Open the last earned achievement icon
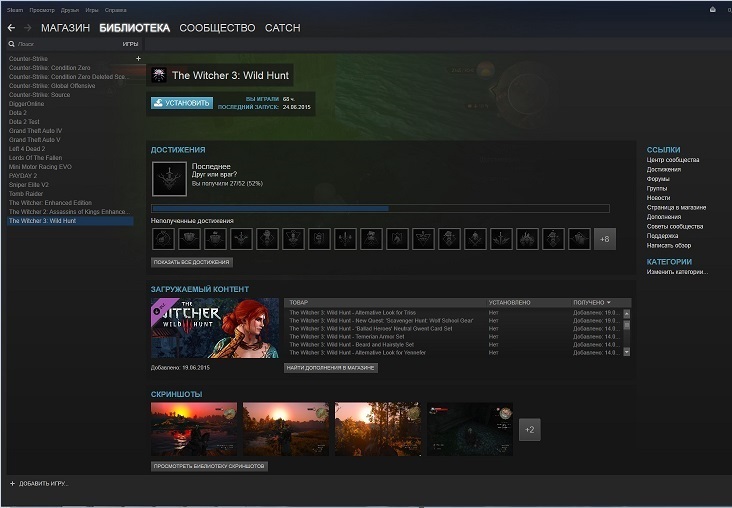Screen dimensions: 732x508 [169, 179]
